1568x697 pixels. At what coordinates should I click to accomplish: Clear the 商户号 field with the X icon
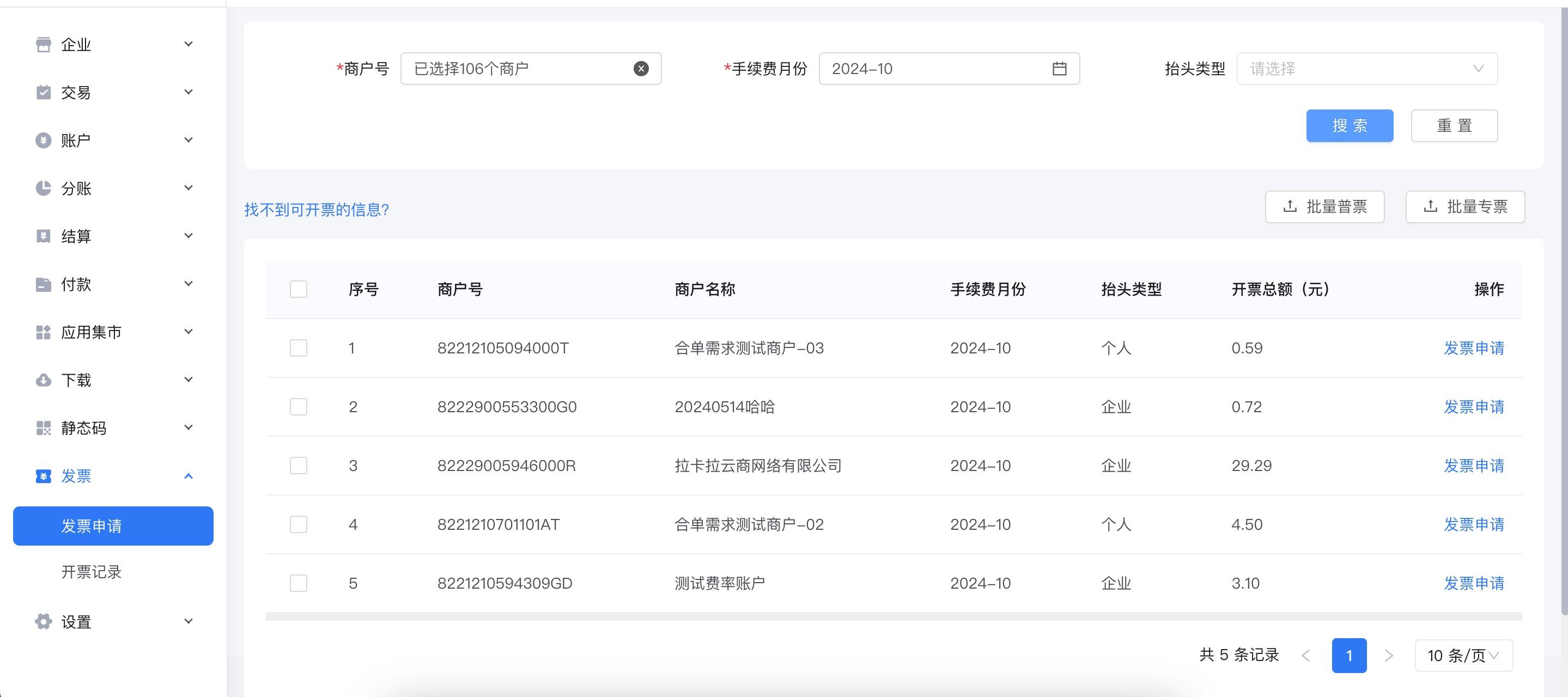tap(640, 69)
